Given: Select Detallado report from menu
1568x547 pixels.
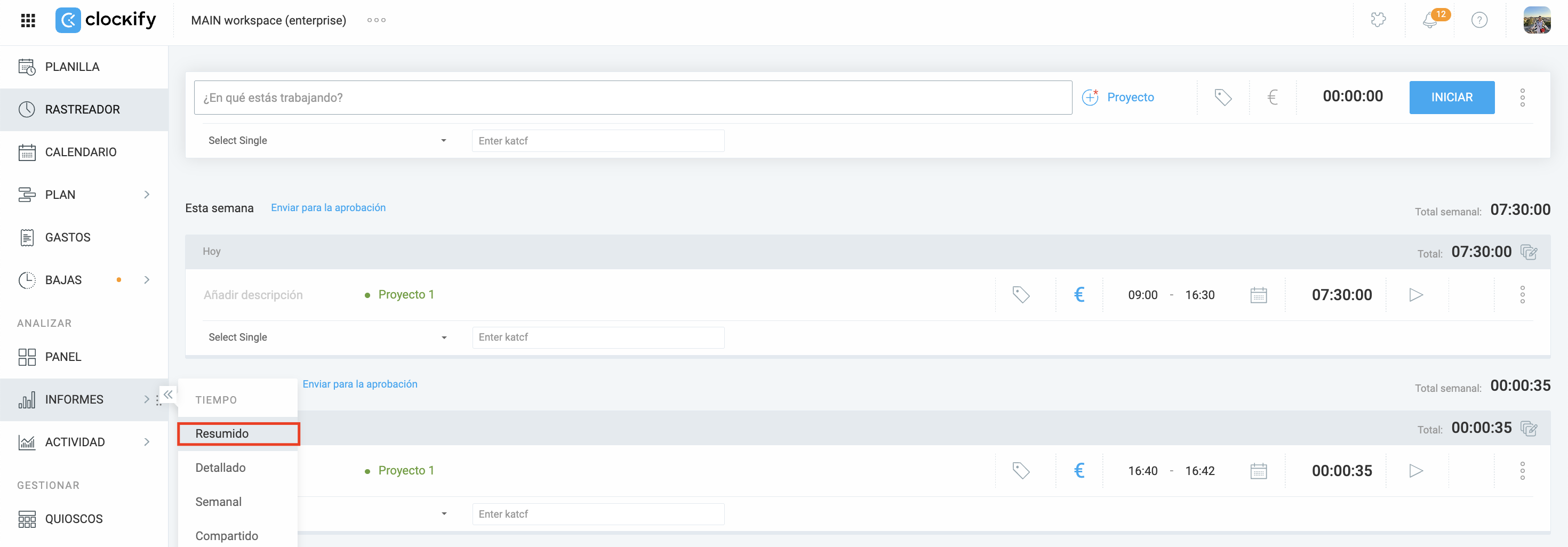Looking at the screenshot, I should click(x=220, y=468).
